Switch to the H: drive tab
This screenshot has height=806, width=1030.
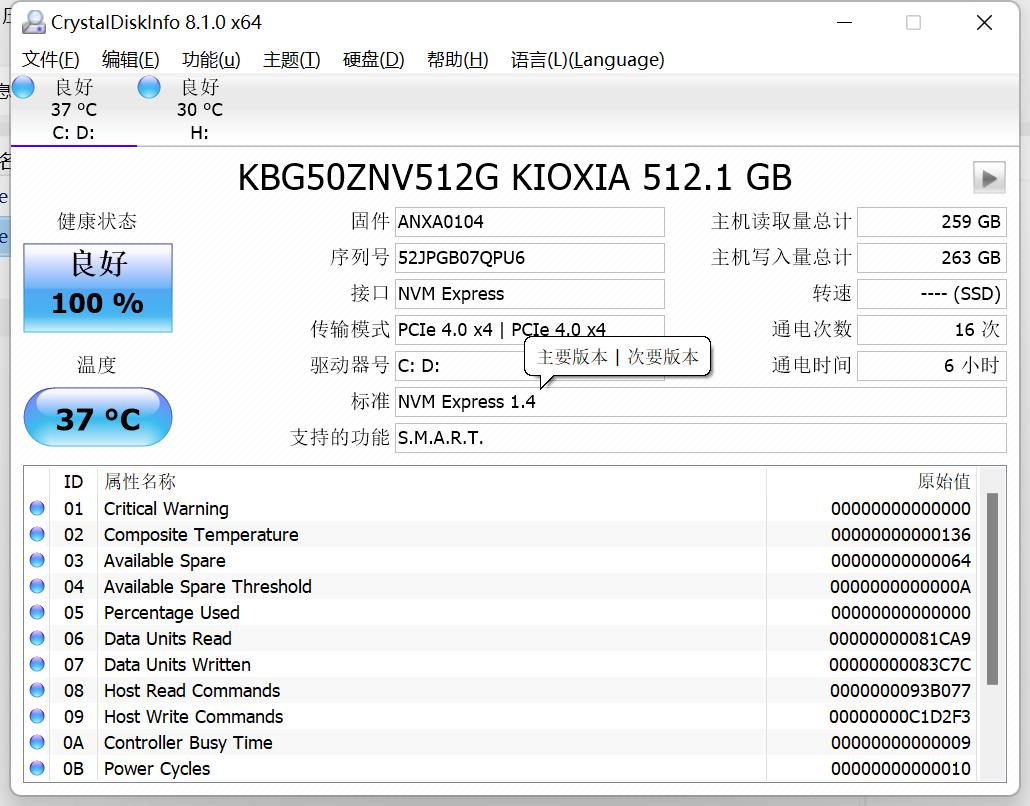[199, 108]
